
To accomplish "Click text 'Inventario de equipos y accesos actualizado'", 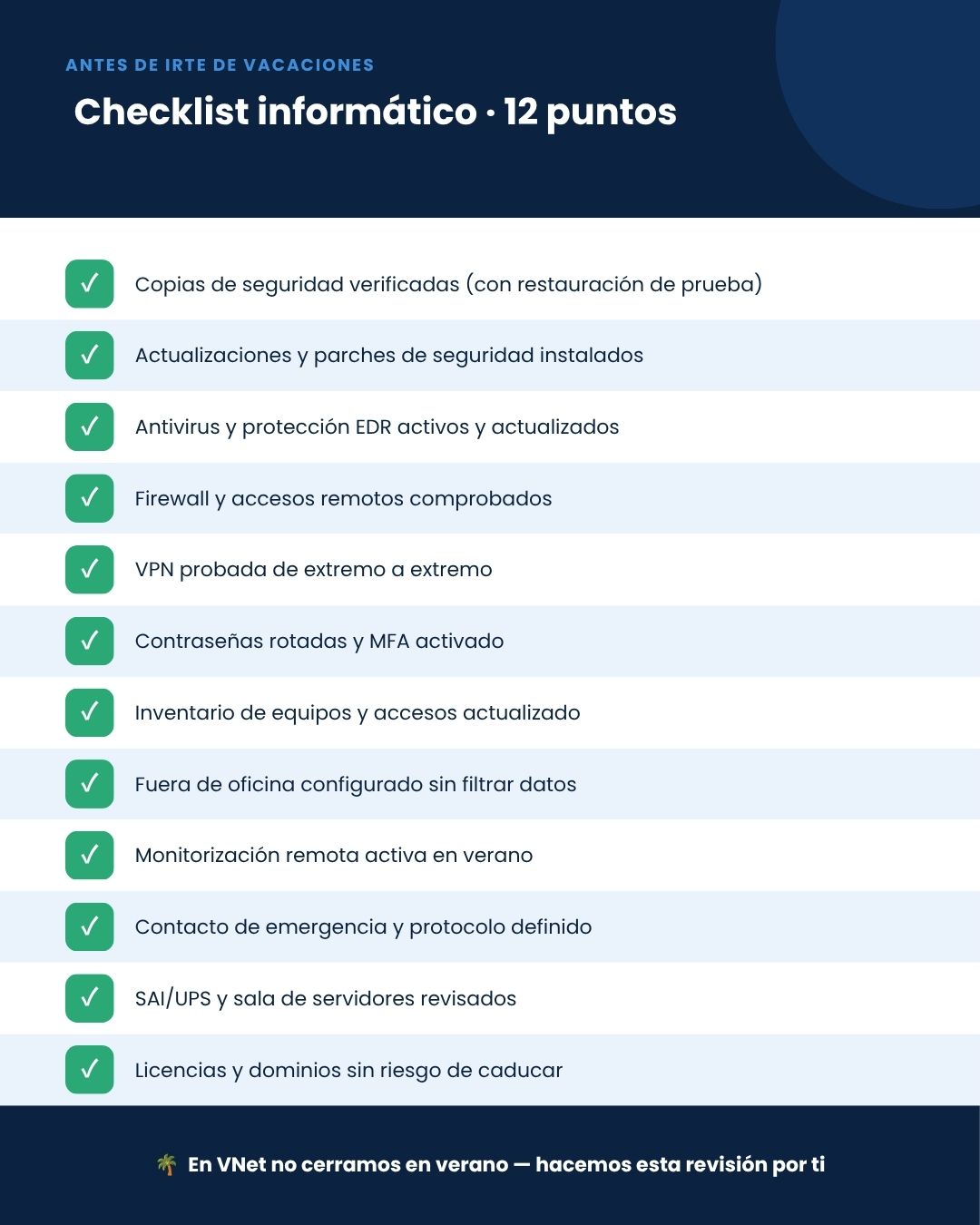I will tap(358, 713).
